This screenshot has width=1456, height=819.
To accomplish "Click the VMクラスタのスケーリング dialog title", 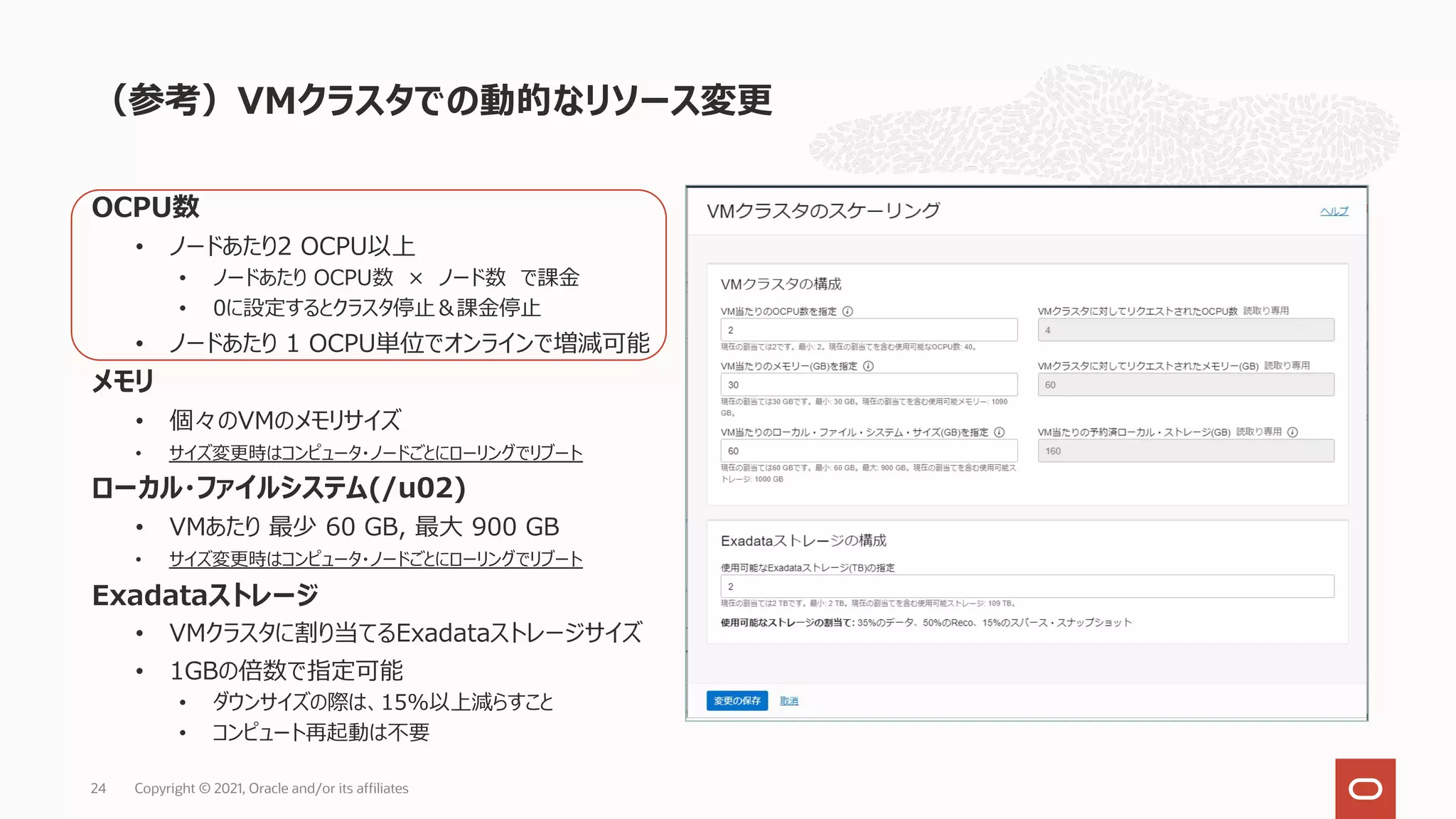I will point(823,210).
